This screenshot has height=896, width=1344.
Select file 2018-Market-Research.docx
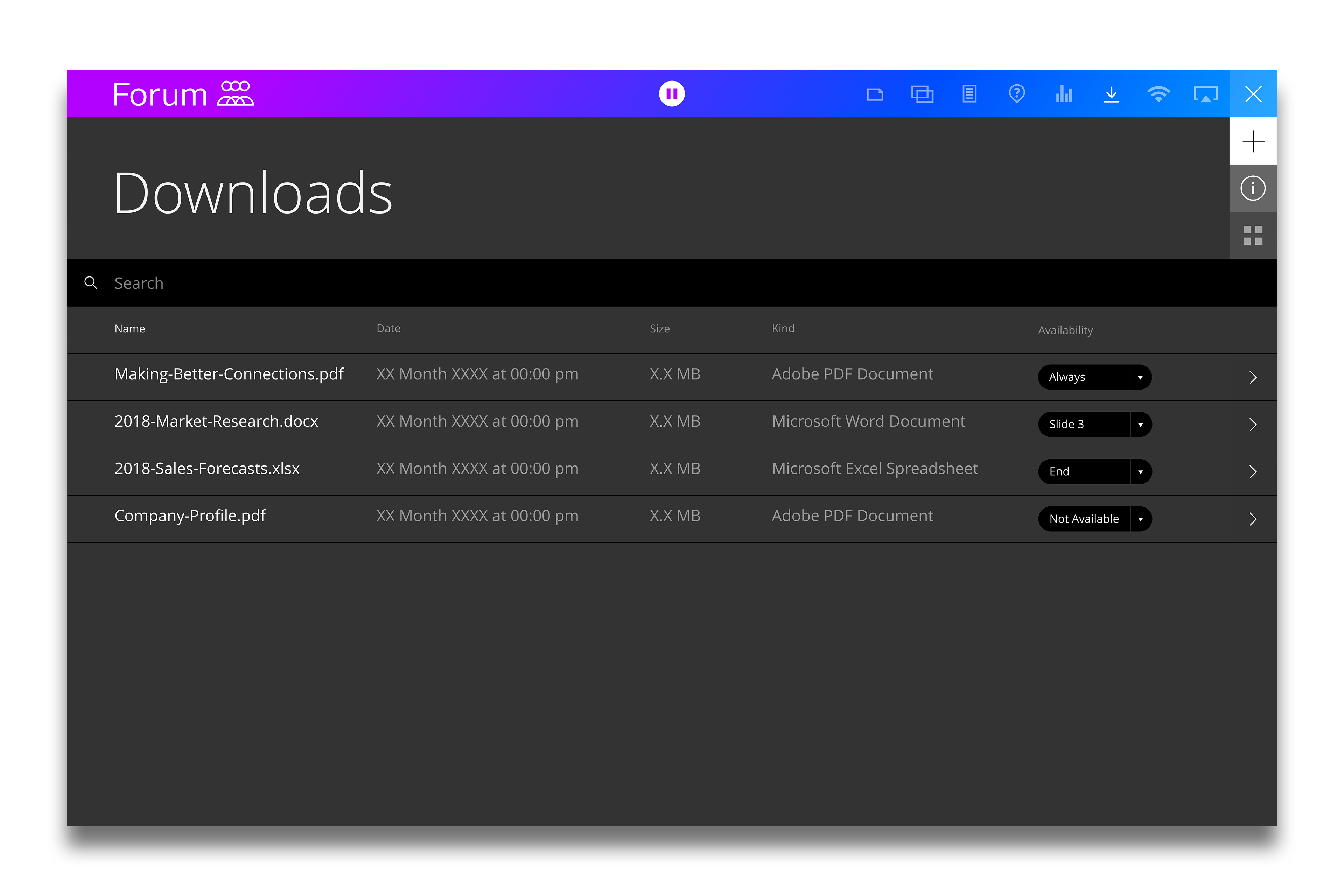(x=216, y=421)
